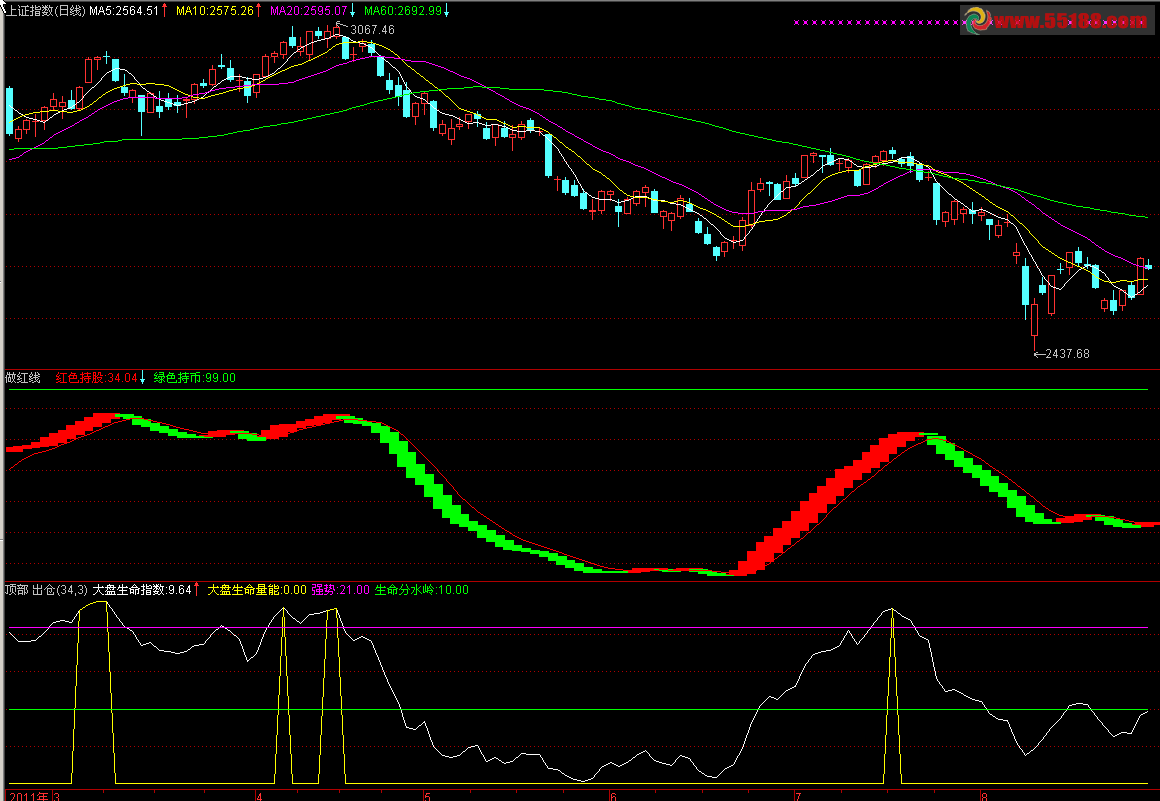Click the red up arrow after MA5
This screenshot has height=801, width=1160.
click(x=164, y=10)
